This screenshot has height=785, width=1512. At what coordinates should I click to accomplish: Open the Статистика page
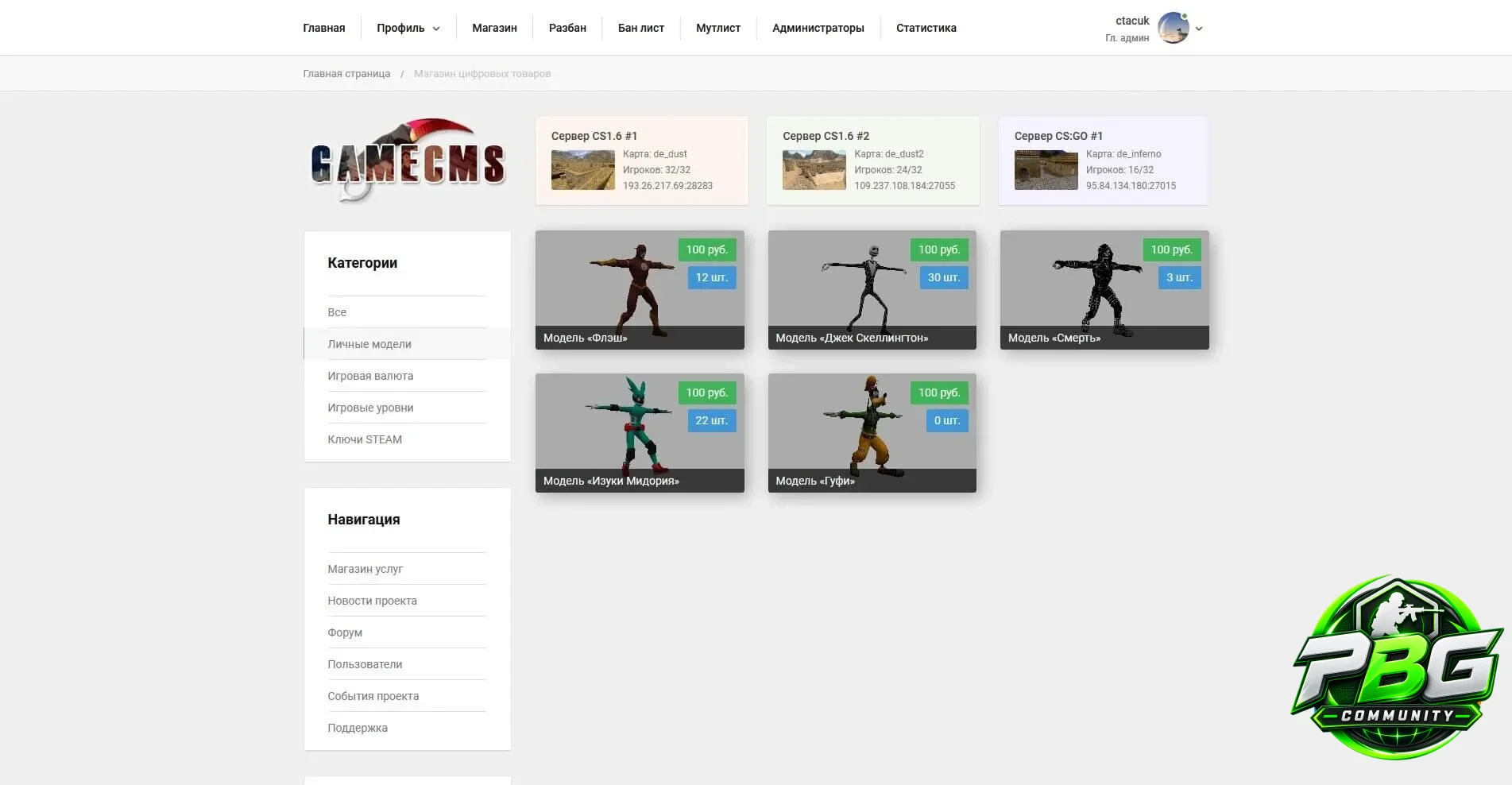click(x=926, y=28)
